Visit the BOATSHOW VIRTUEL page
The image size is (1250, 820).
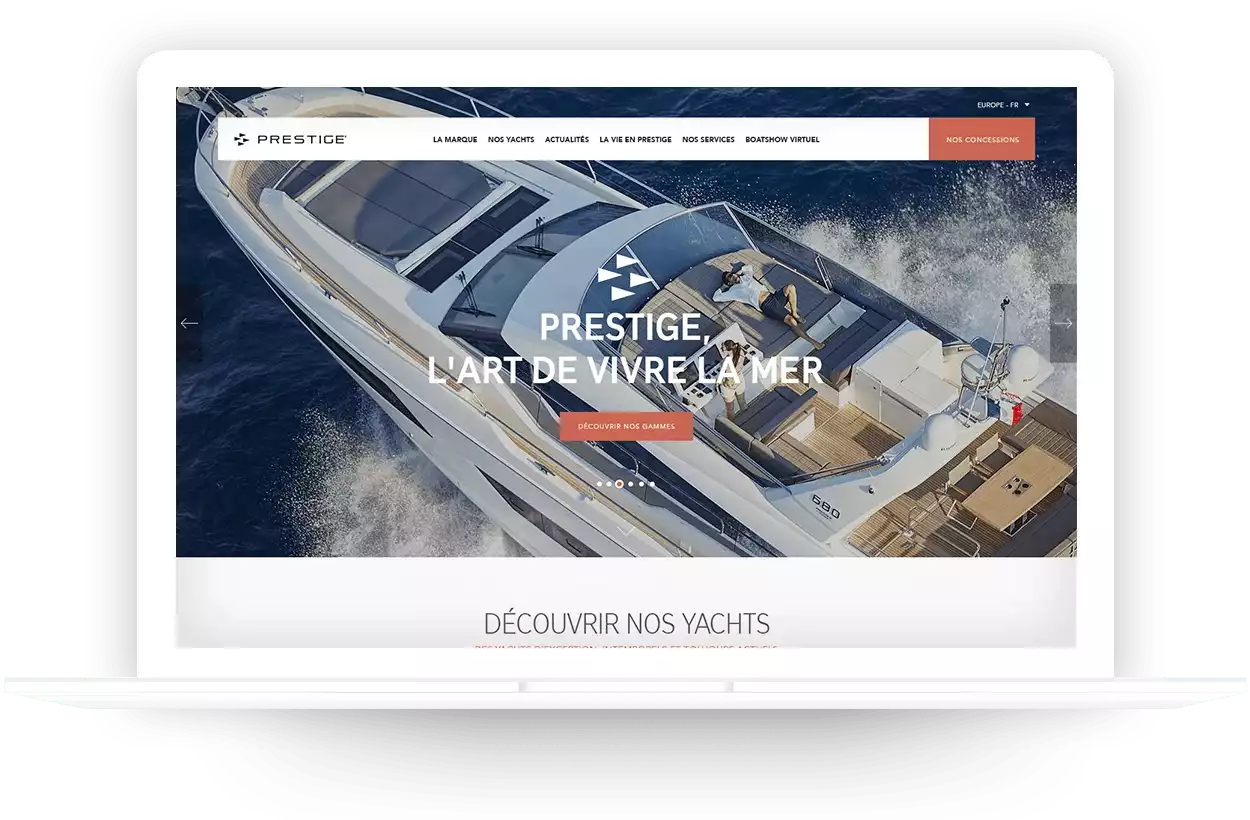point(782,140)
